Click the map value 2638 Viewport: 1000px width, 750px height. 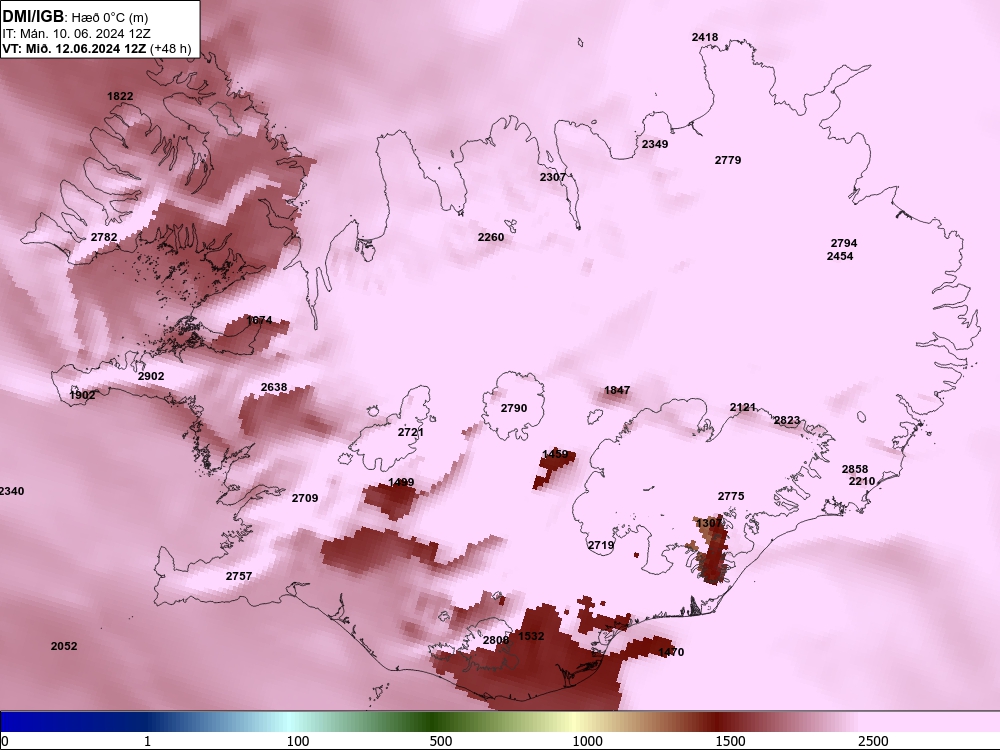(274, 387)
